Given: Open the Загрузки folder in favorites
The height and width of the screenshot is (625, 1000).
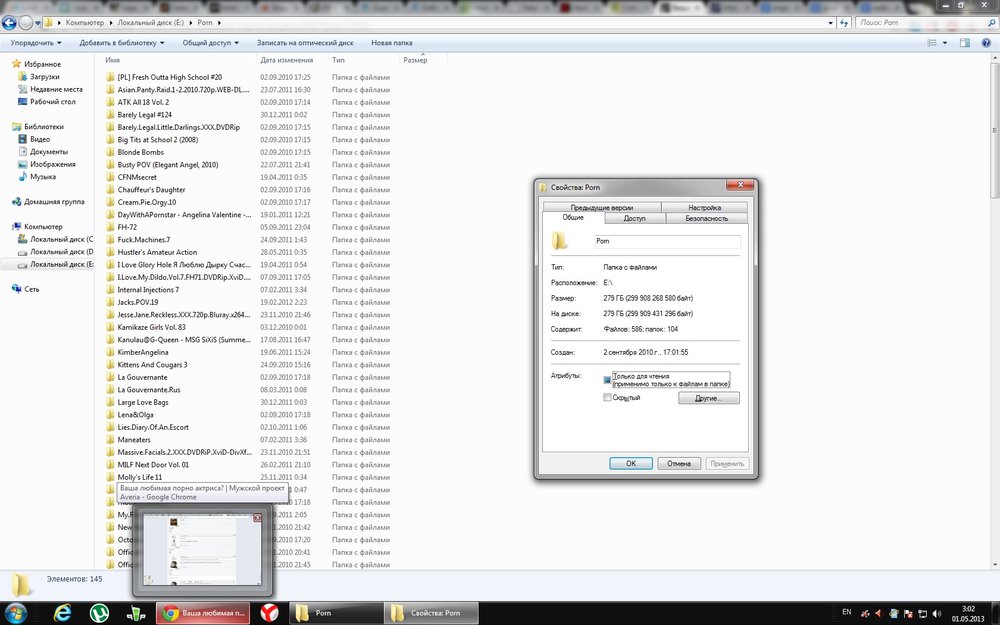Looking at the screenshot, I should [44, 76].
